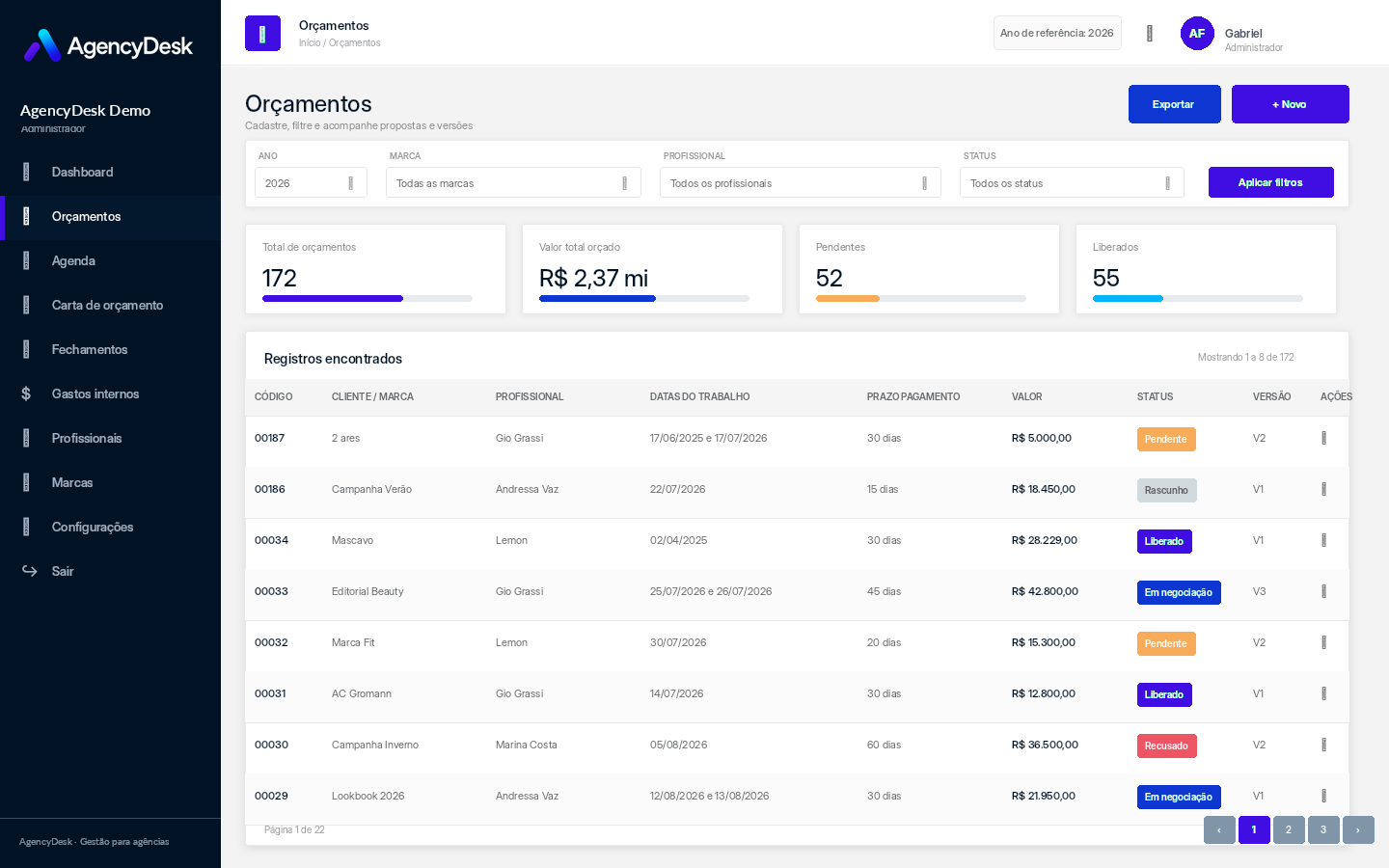Expand the Todos os status dropdown
1389x868 pixels.
(1072, 183)
